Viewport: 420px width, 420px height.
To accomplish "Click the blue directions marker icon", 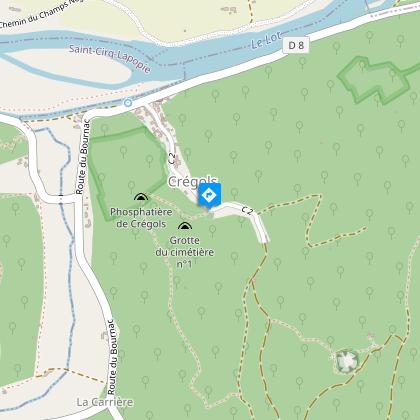I will pos(210,195).
